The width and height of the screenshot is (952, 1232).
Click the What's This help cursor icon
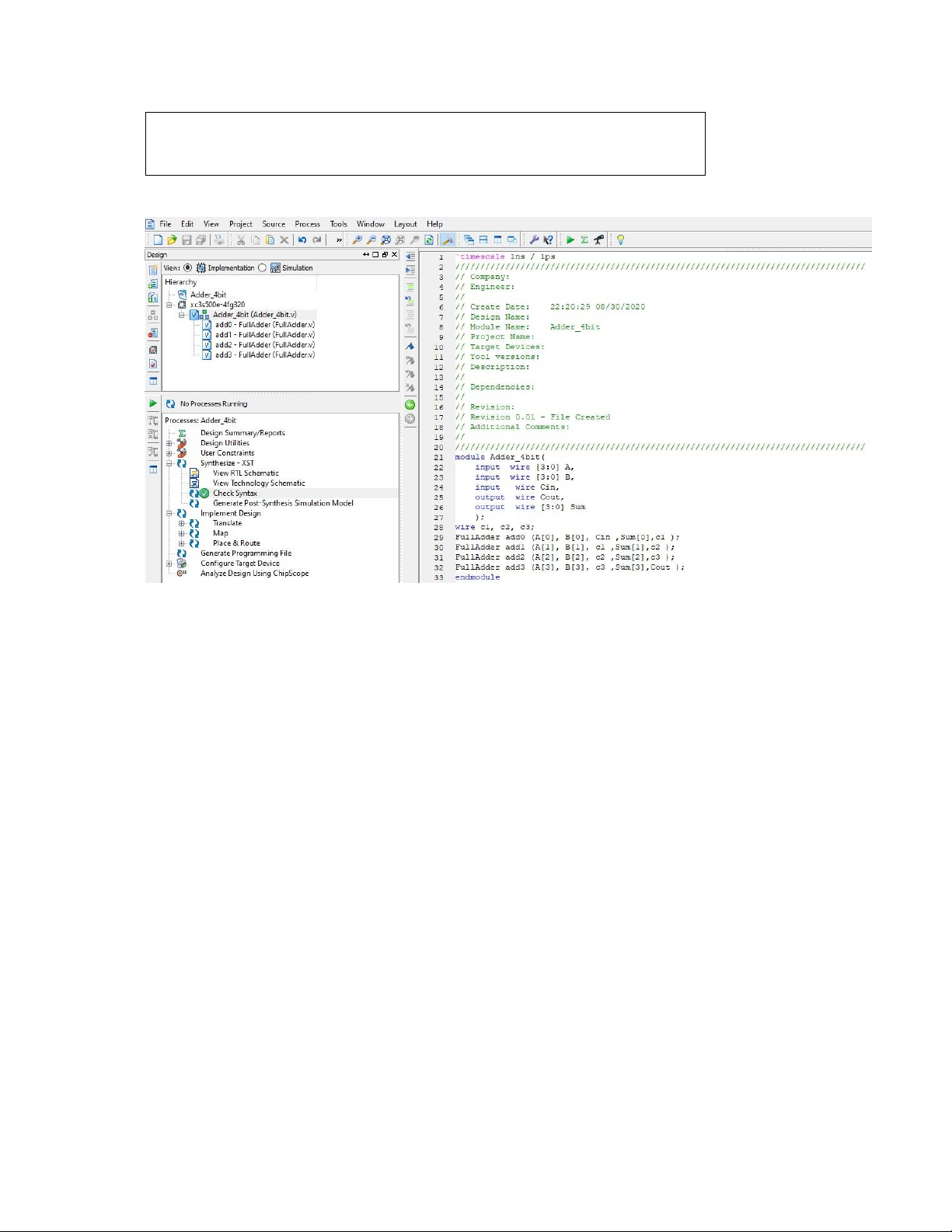point(549,240)
